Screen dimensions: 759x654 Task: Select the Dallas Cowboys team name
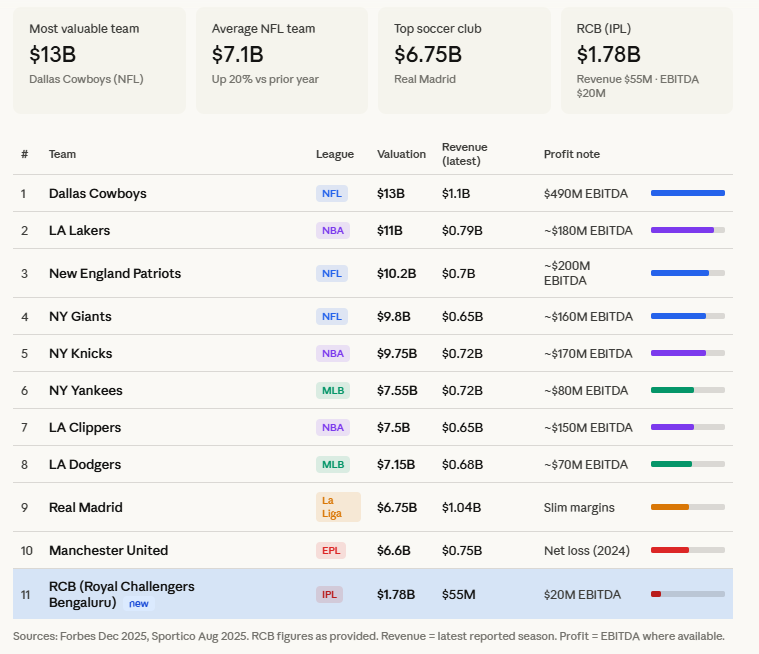coord(98,193)
